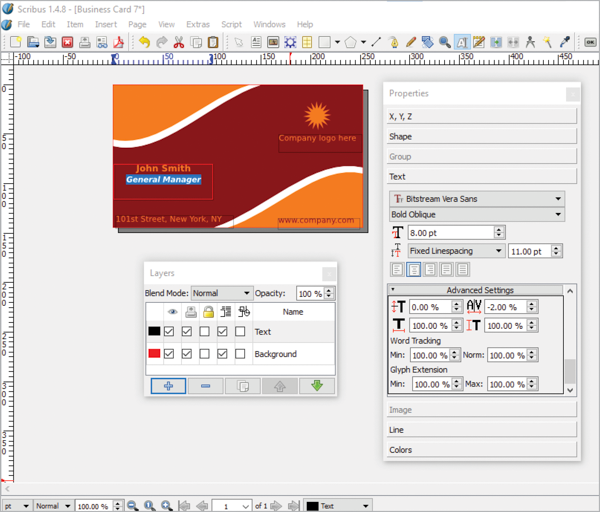Image resolution: width=600 pixels, height=512 pixels.
Task: Open the File menu
Action: coord(23,24)
